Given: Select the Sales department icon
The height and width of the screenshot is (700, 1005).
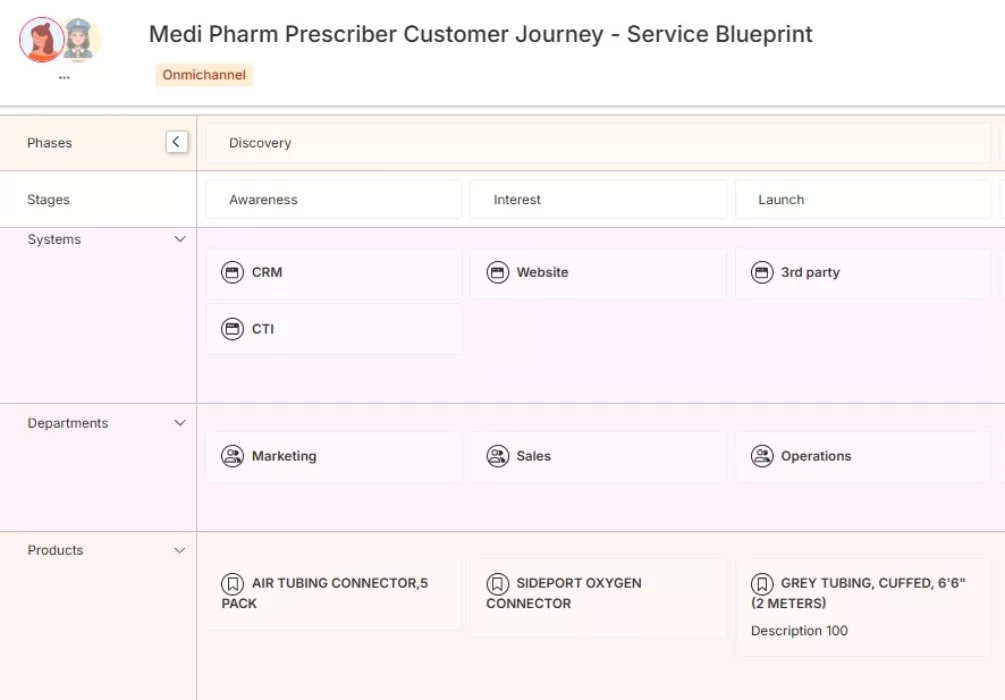Looking at the screenshot, I should [497, 456].
